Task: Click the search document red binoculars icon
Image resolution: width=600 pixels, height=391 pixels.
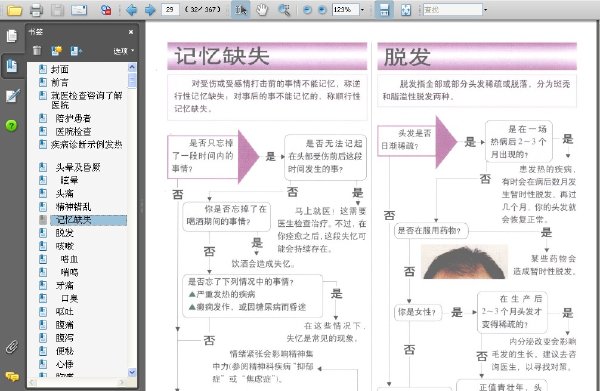Action: click(106, 10)
